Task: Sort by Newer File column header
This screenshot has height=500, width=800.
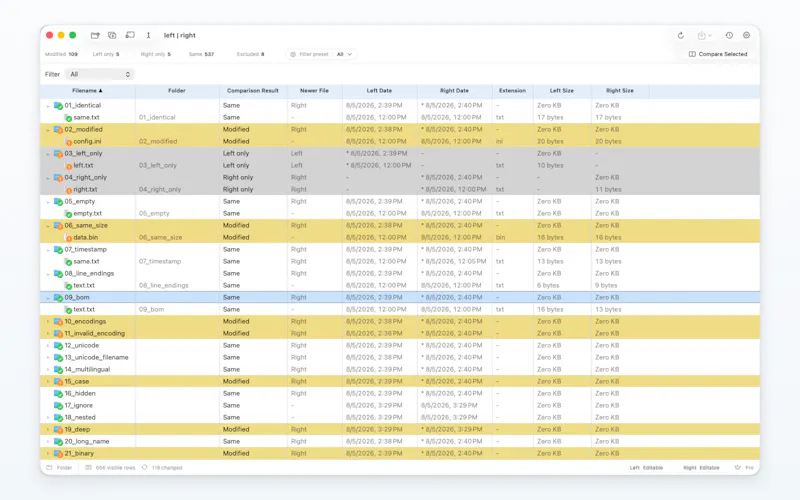Action: click(x=314, y=91)
